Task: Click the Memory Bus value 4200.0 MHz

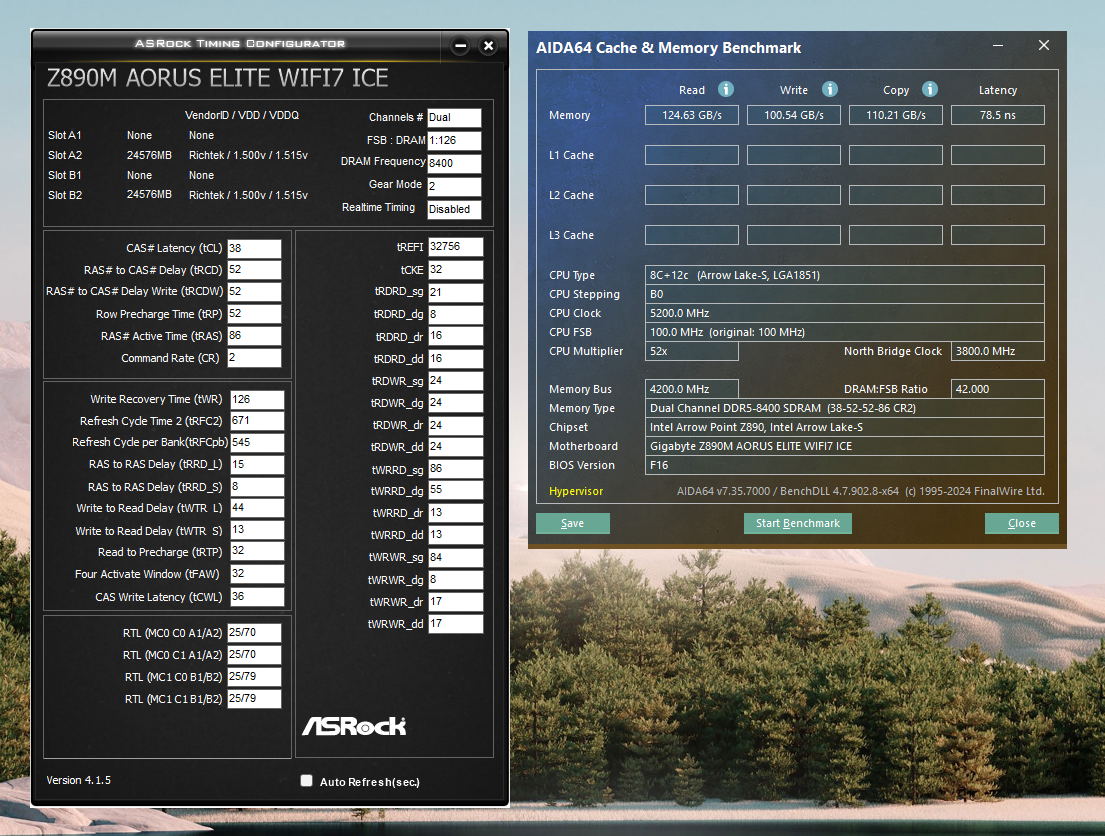Action: coord(691,389)
